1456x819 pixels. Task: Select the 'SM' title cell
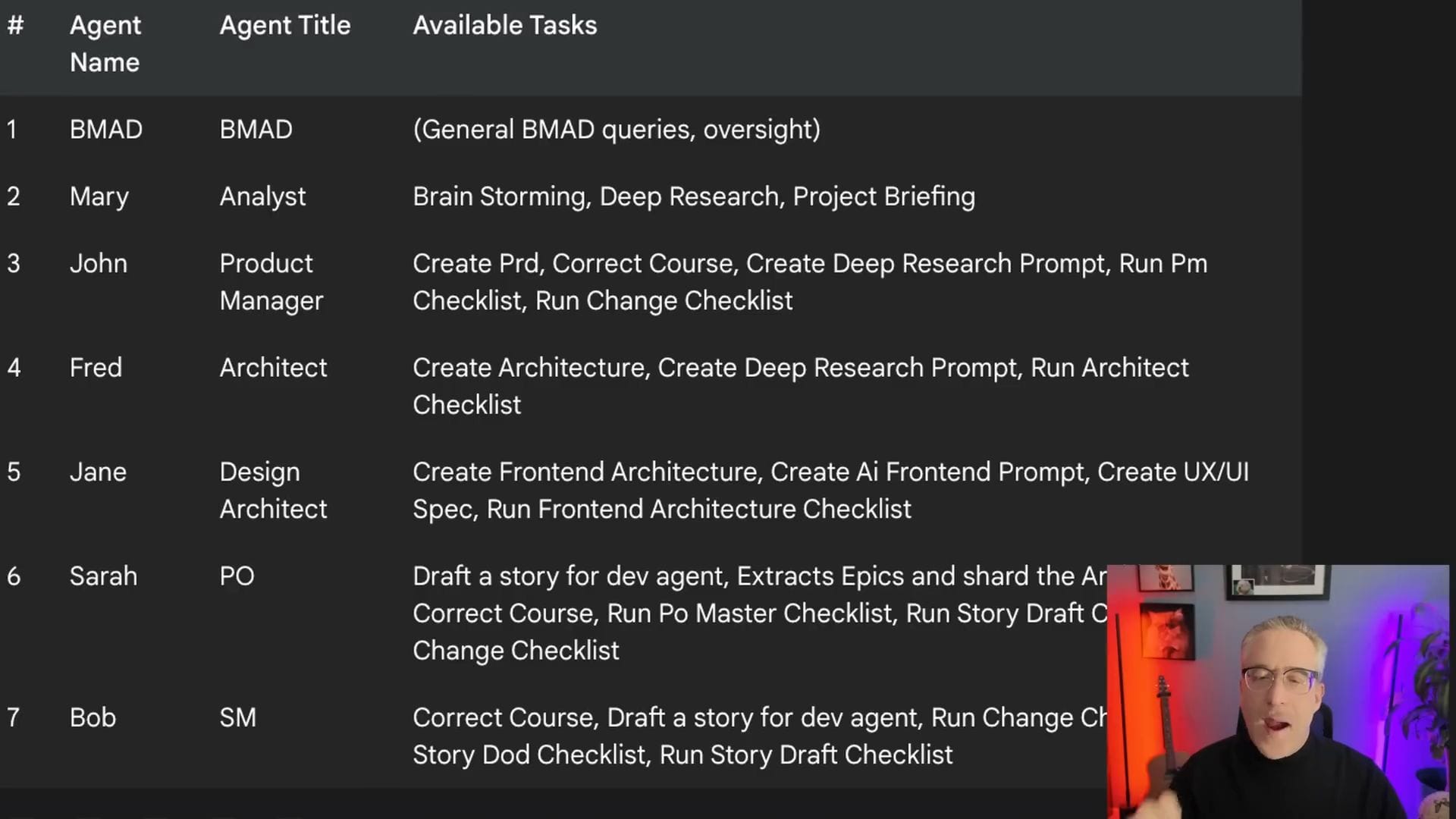(237, 717)
